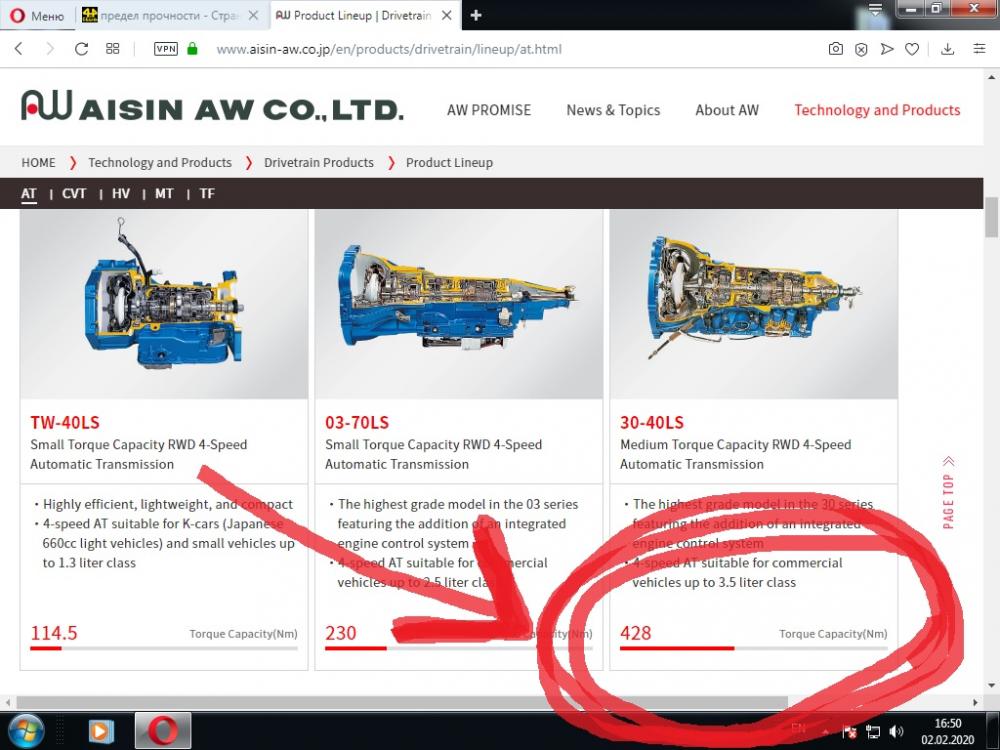Image resolution: width=1000 pixels, height=750 pixels.
Task: Select the CVT category tab
Action: click(74, 194)
